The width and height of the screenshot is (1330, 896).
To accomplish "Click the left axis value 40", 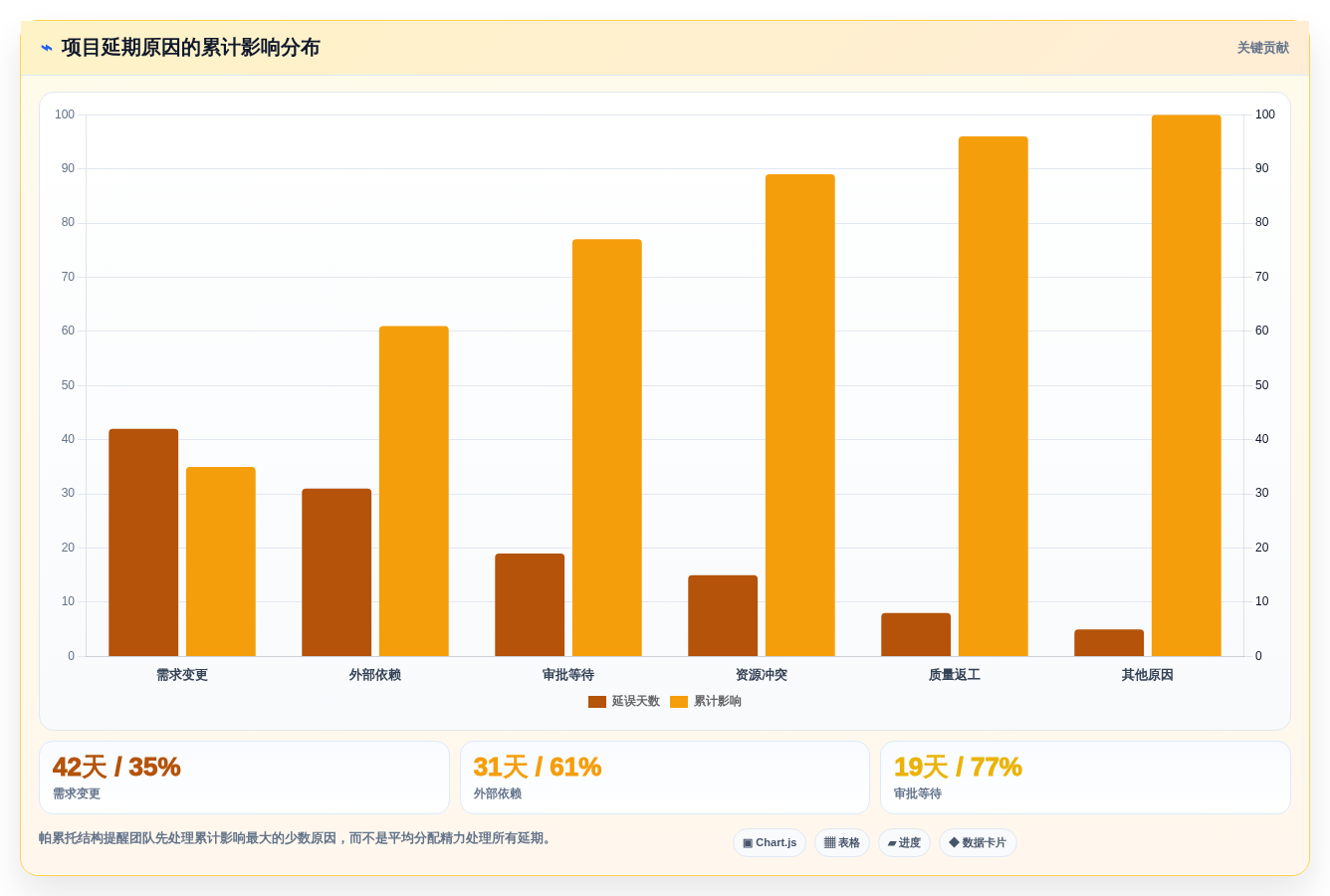I will tap(68, 439).
